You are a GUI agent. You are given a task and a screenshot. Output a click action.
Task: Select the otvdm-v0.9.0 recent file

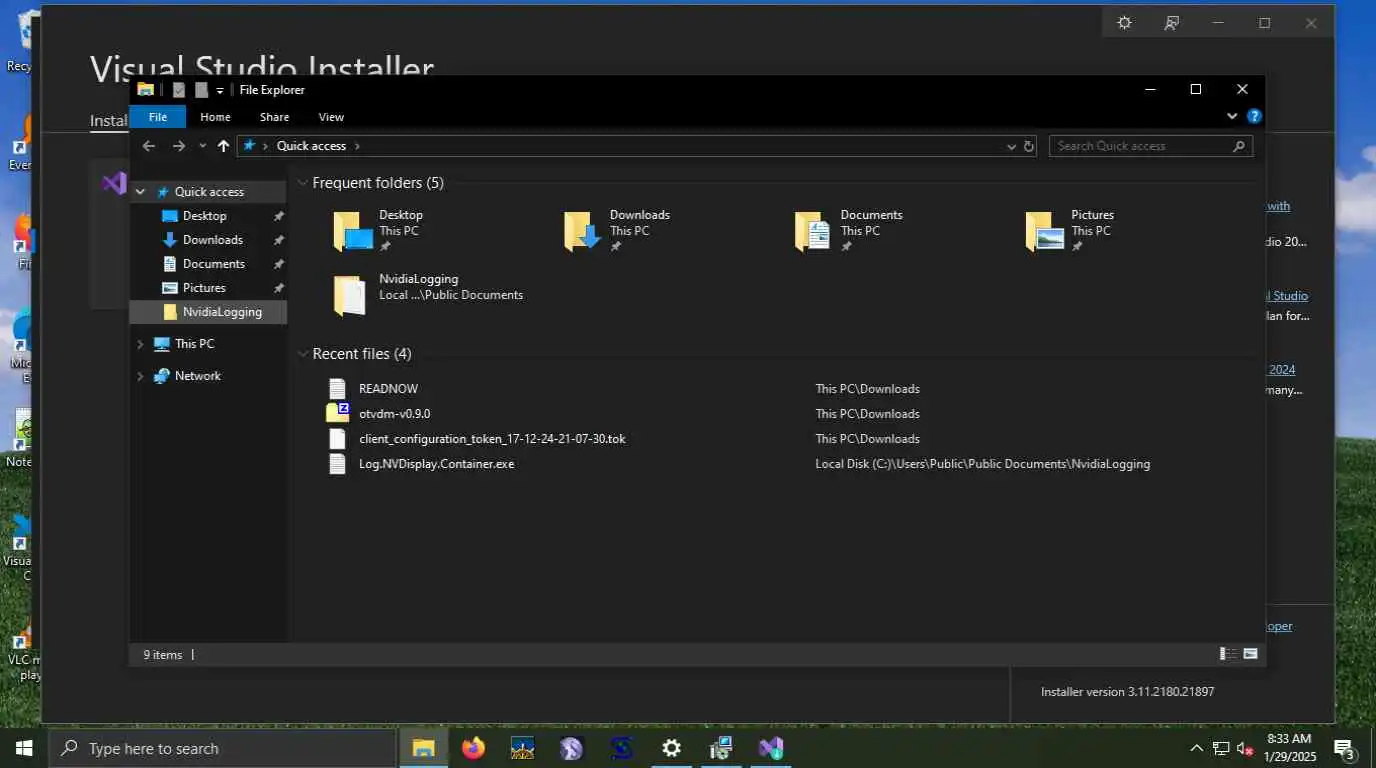[394, 414]
